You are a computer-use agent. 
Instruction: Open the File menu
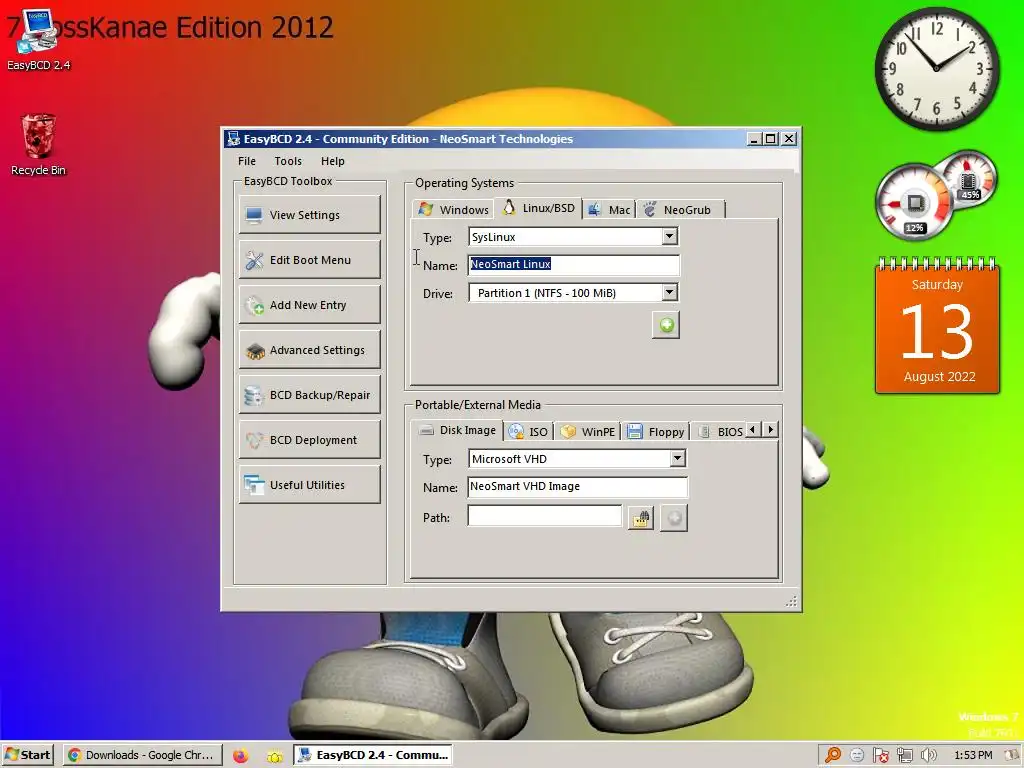(247, 161)
